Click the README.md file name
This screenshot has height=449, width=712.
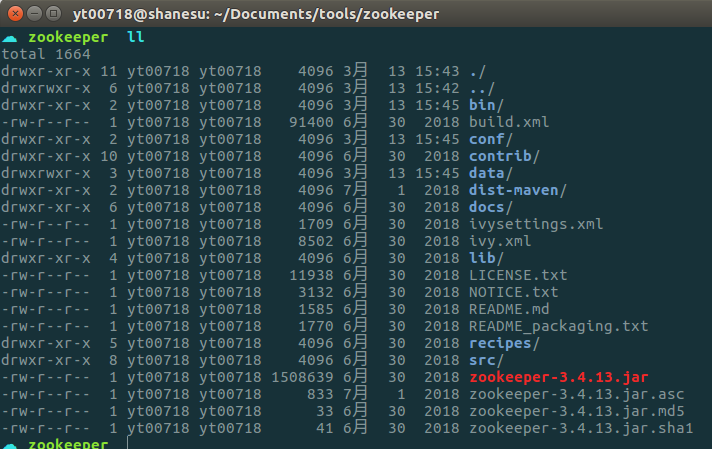point(509,309)
